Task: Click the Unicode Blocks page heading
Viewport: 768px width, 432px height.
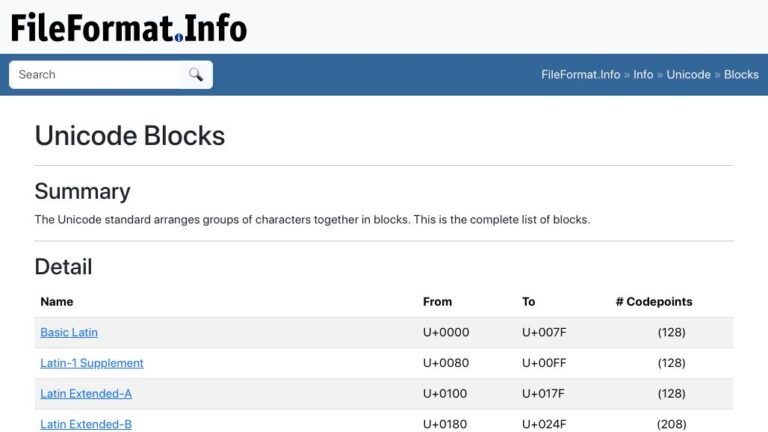Action: tap(130, 136)
